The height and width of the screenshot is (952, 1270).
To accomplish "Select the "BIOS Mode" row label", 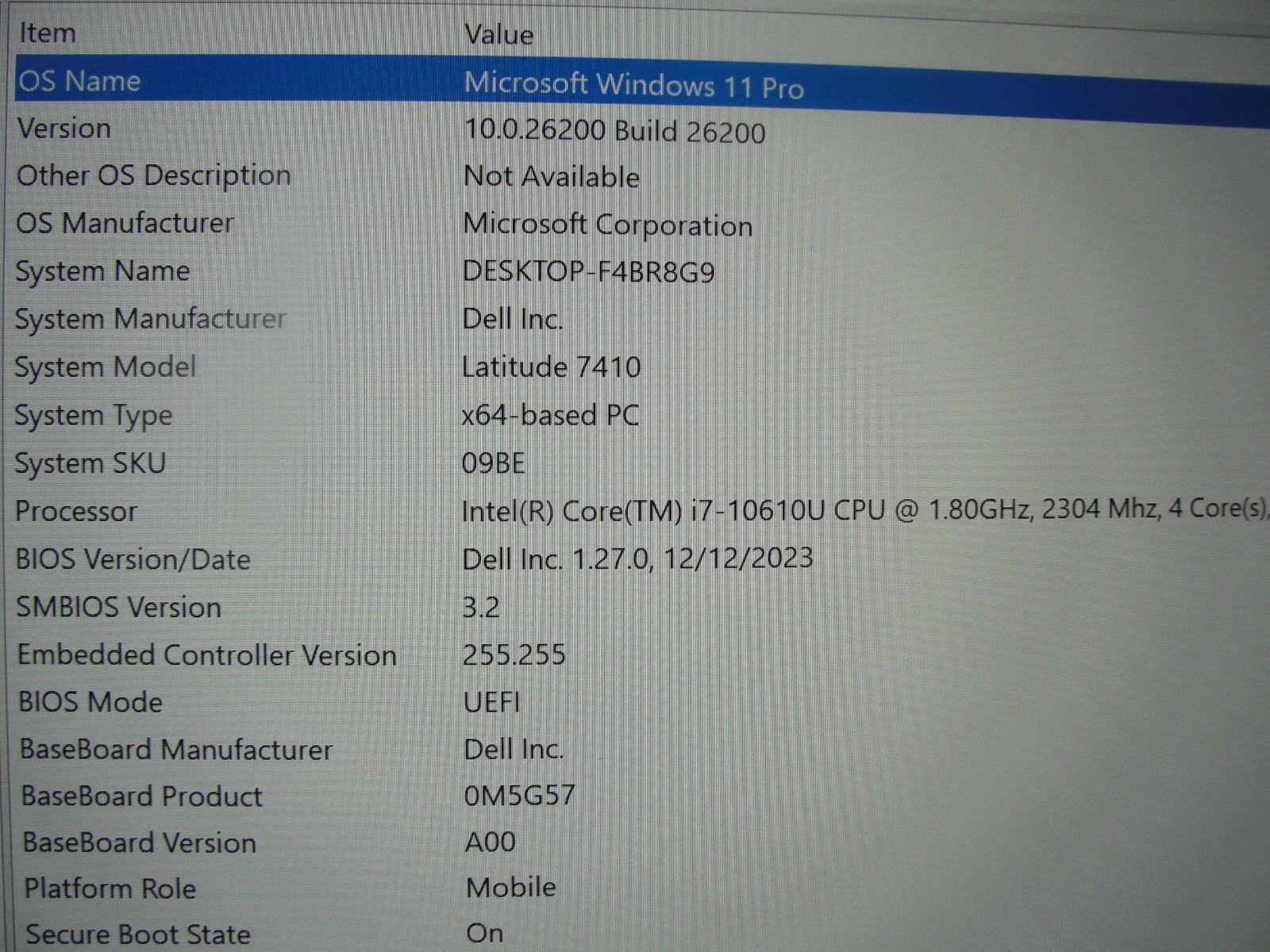I will [x=90, y=702].
